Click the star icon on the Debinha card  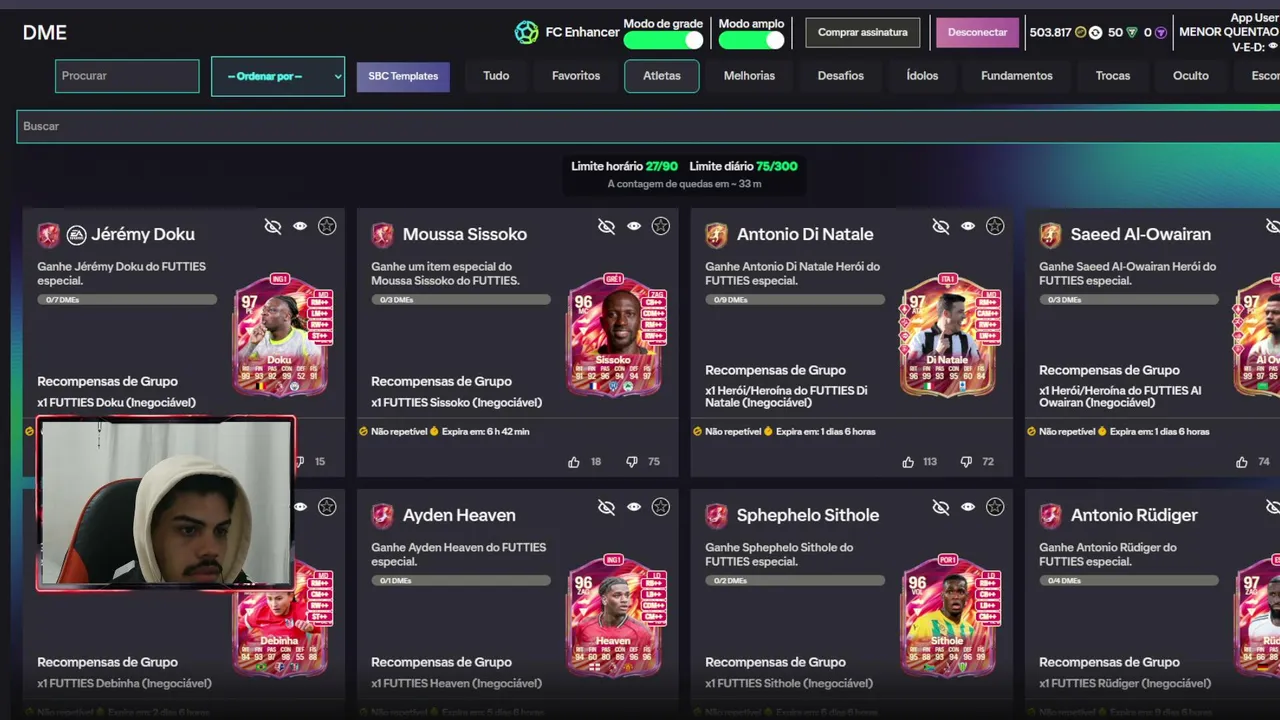tap(327, 507)
